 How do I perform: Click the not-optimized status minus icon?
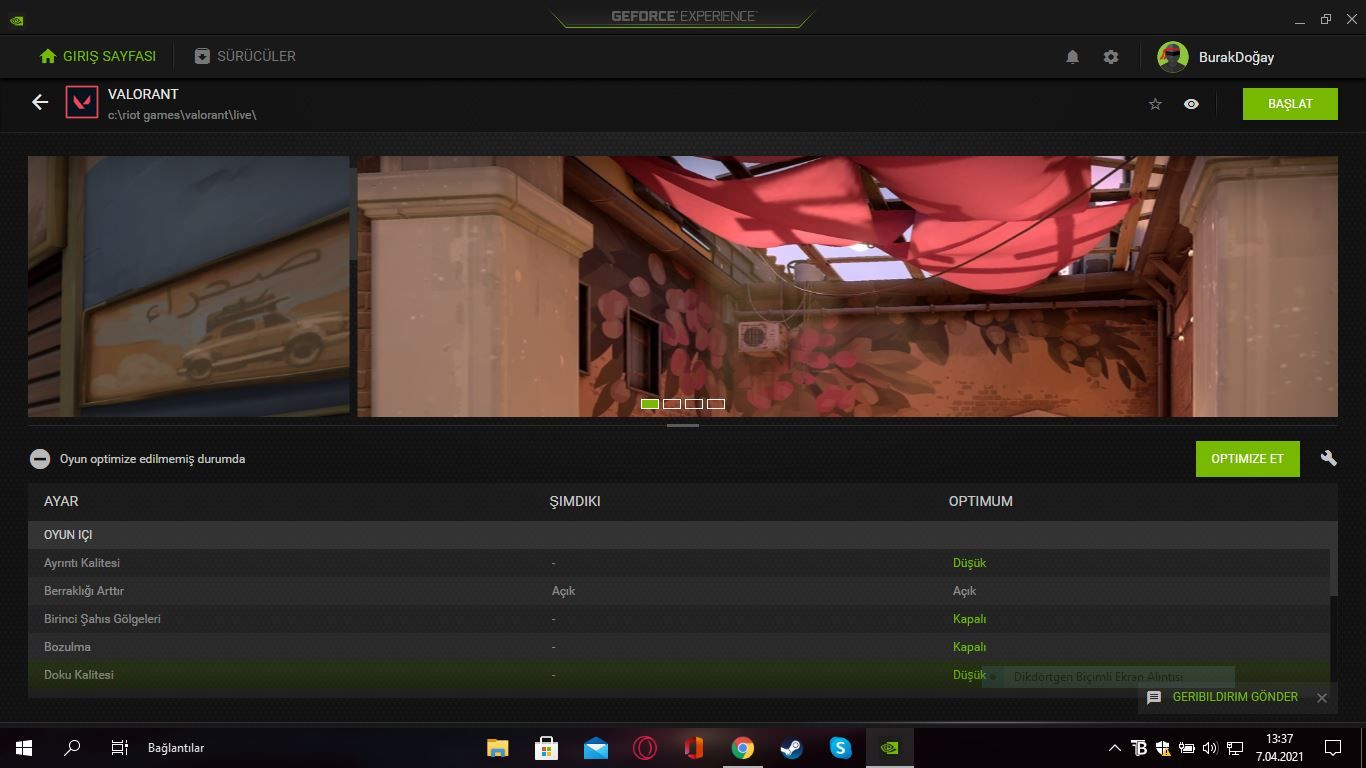(x=40, y=459)
